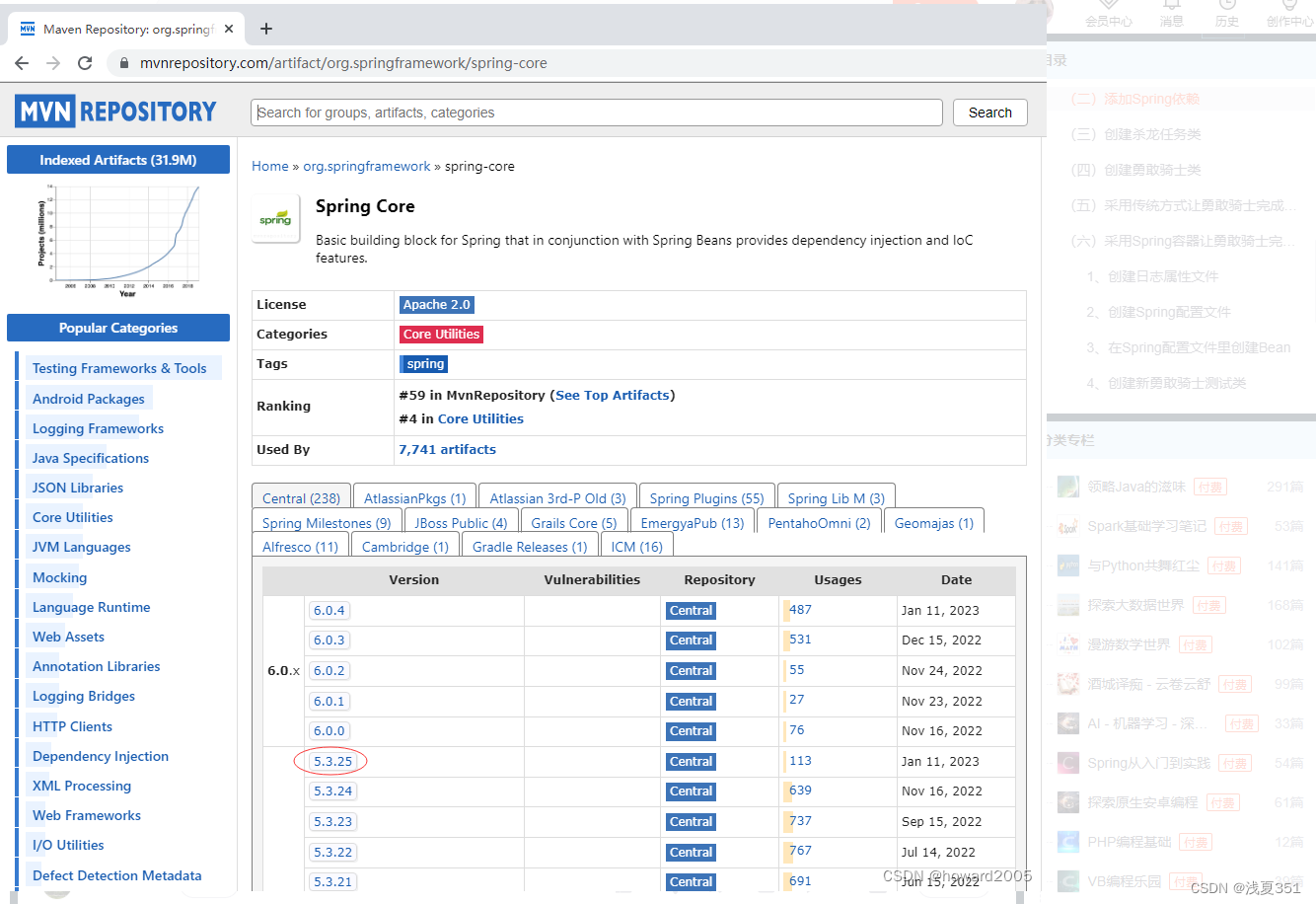The height and width of the screenshot is (904, 1316).
Task: Open Dependency Injection category
Action: click(101, 756)
